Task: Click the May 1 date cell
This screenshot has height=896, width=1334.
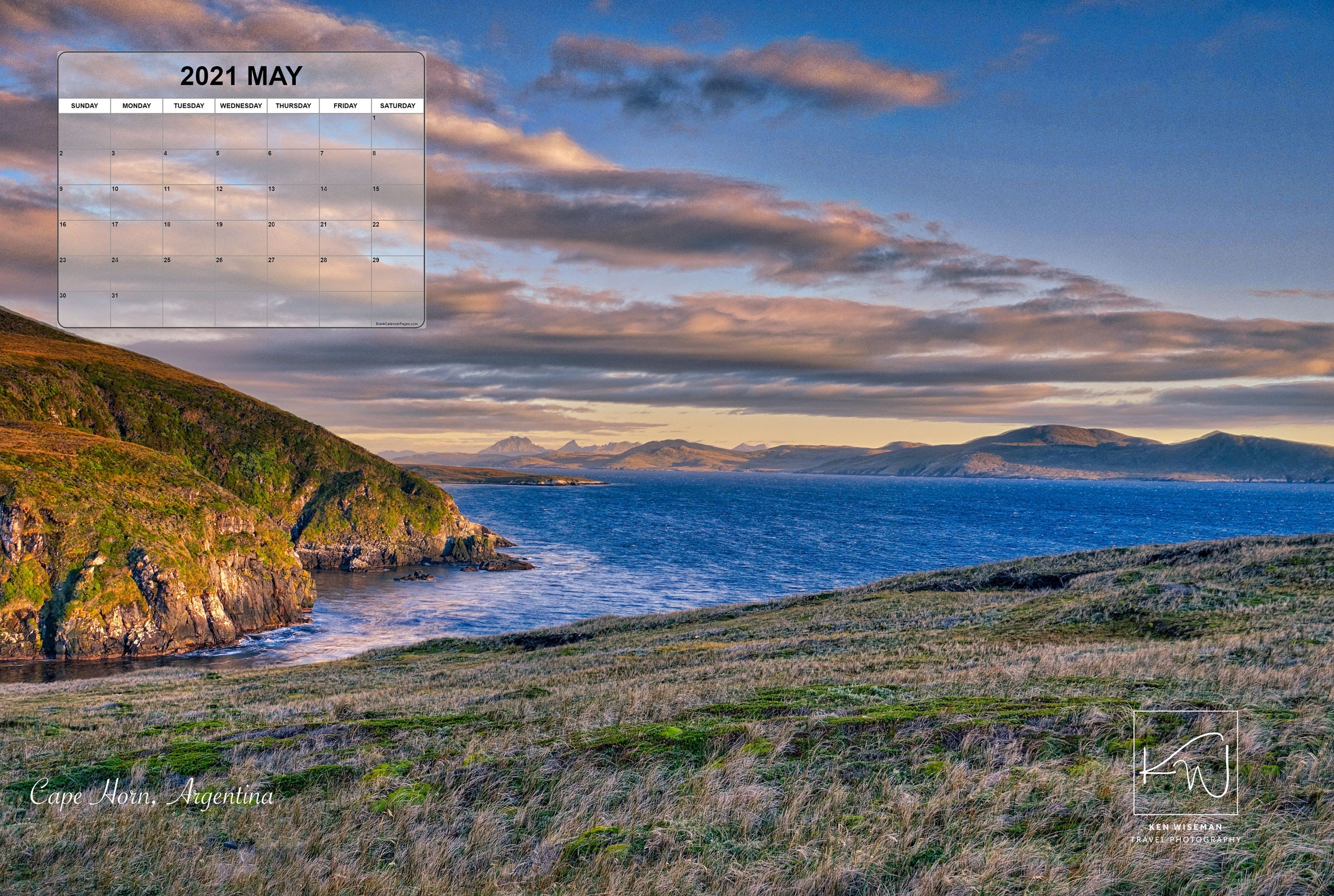Action: (x=397, y=132)
